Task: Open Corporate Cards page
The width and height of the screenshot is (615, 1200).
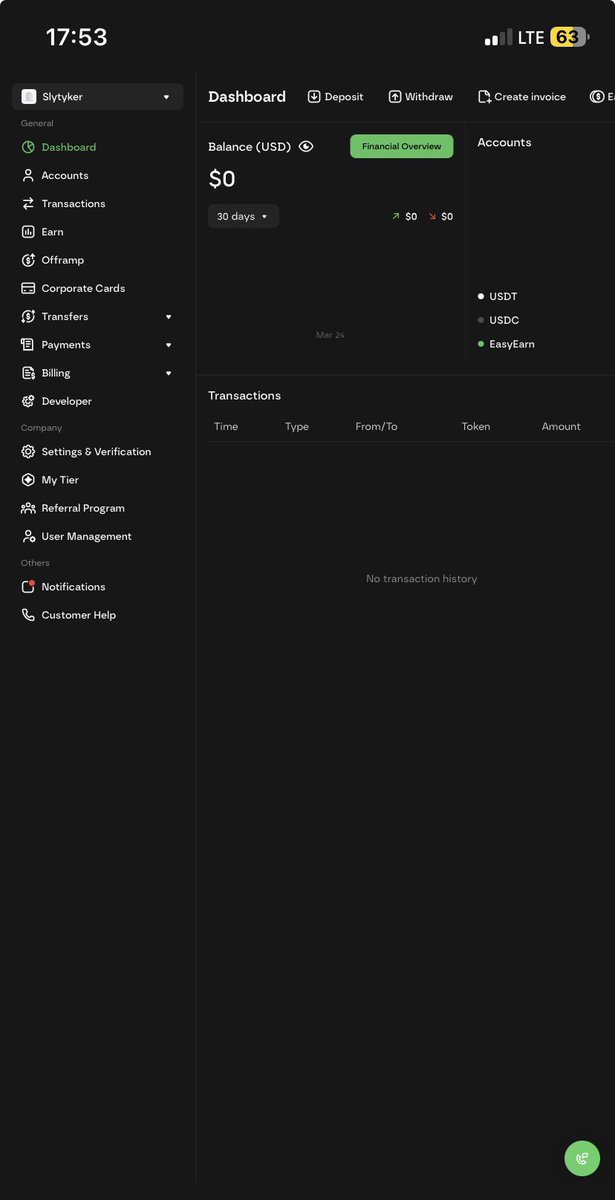Action: click(83, 288)
